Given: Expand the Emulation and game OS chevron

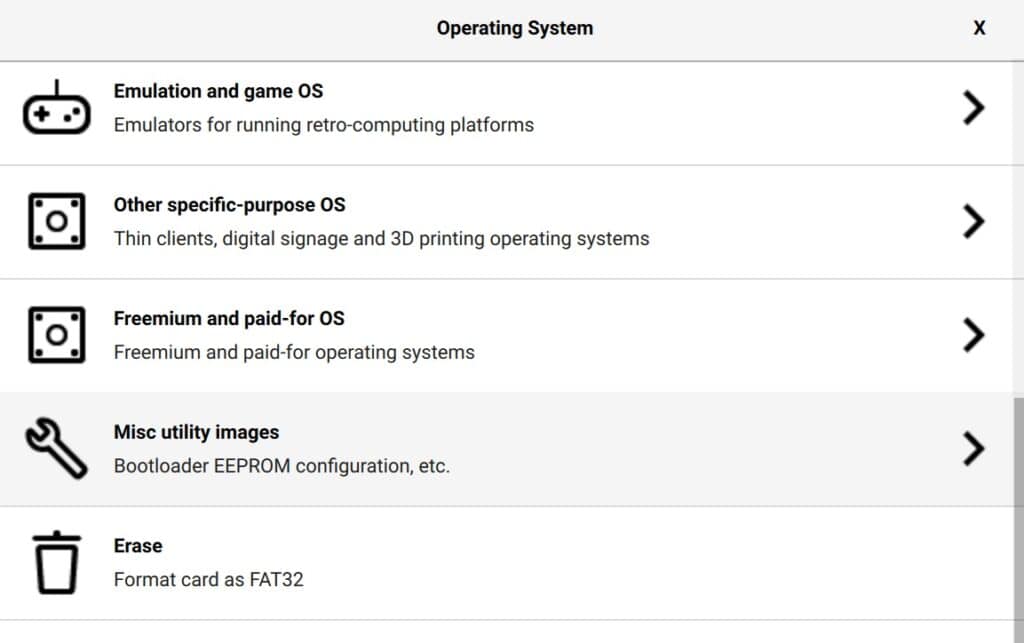Looking at the screenshot, I should point(973,107).
